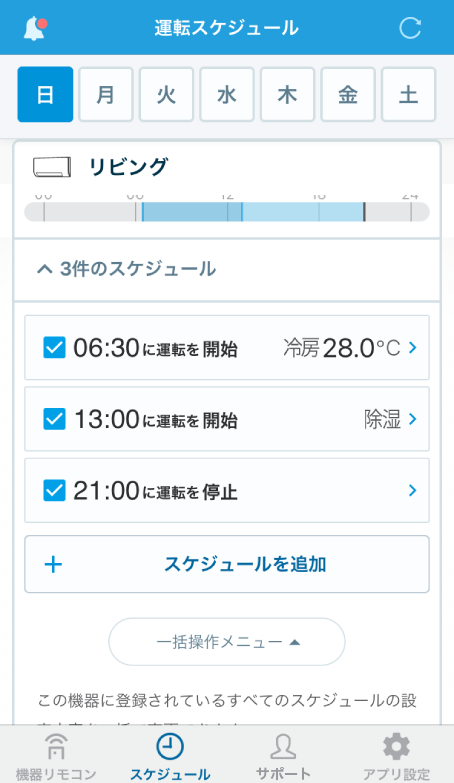Open 06:30 冷房 schedule details chevron

[413, 348]
